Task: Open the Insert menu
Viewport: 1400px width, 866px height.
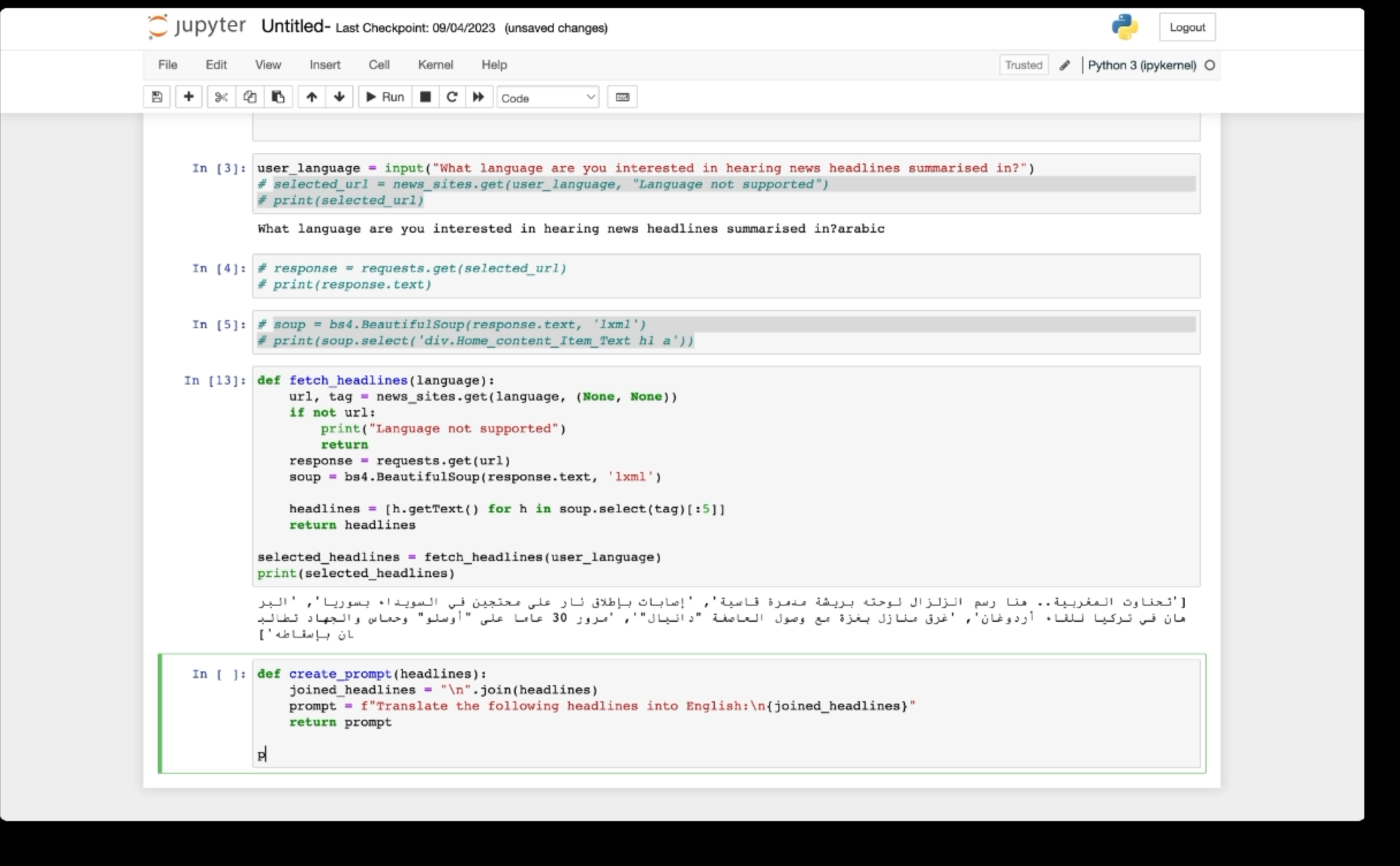Action: click(x=325, y=64)
